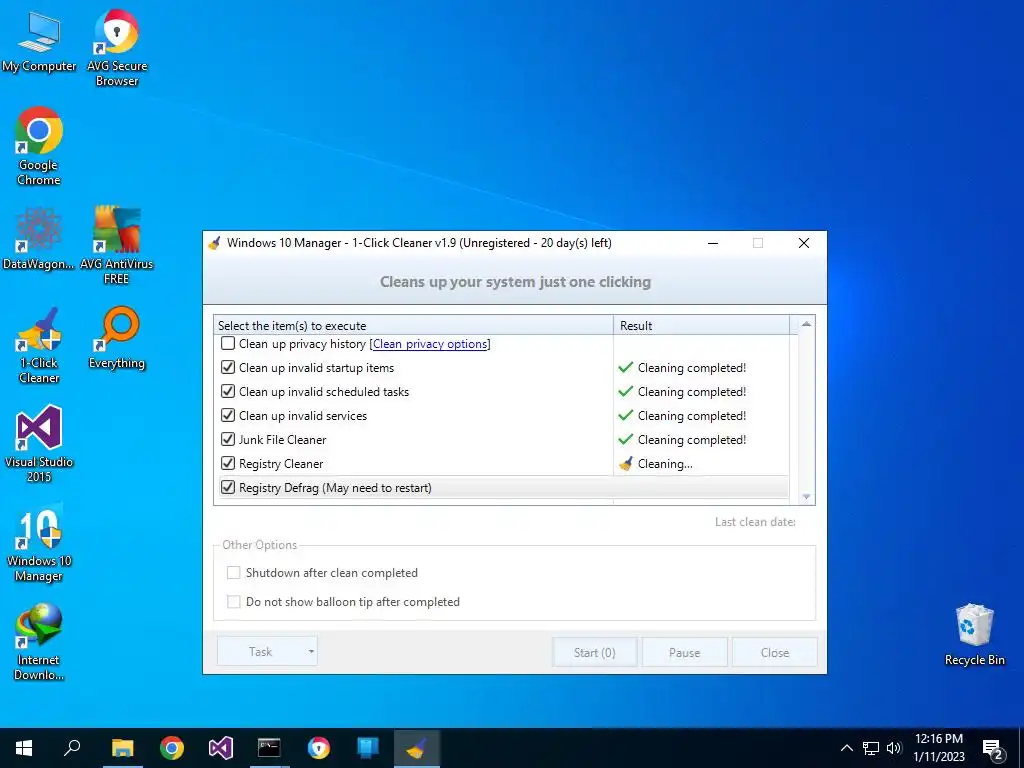Click the Last clean date label
Viewport: 1024px width, 768px height.
point(755,522)
